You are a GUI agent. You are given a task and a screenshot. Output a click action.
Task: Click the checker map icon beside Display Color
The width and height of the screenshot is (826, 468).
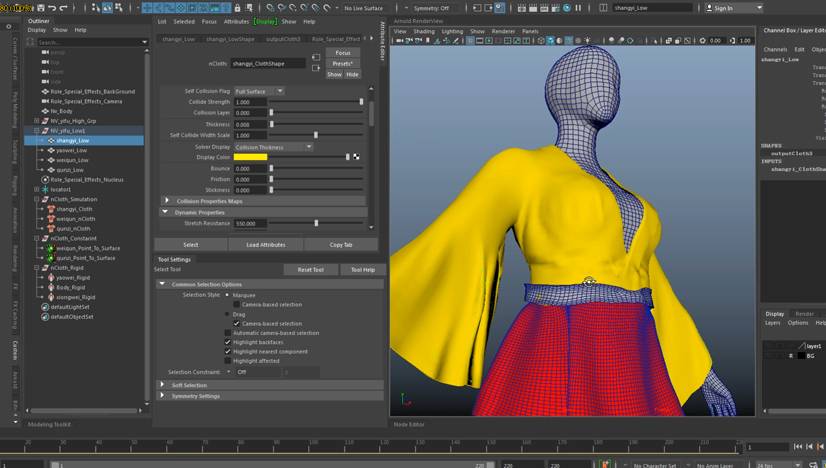(x=357, y=157)
